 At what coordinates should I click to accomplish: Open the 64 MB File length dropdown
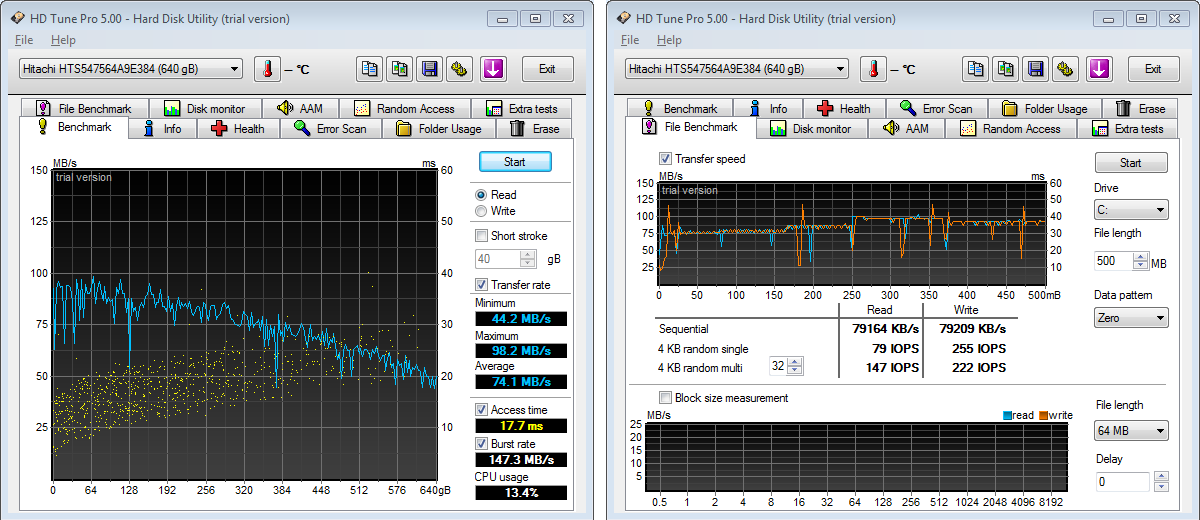click(x=1131, y=431)
